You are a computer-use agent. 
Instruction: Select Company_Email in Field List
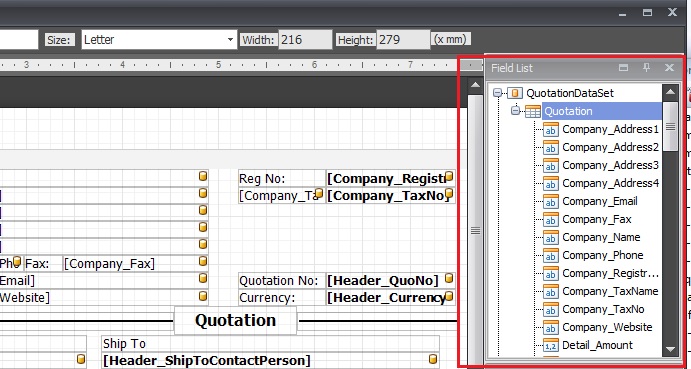click(600, 201)
